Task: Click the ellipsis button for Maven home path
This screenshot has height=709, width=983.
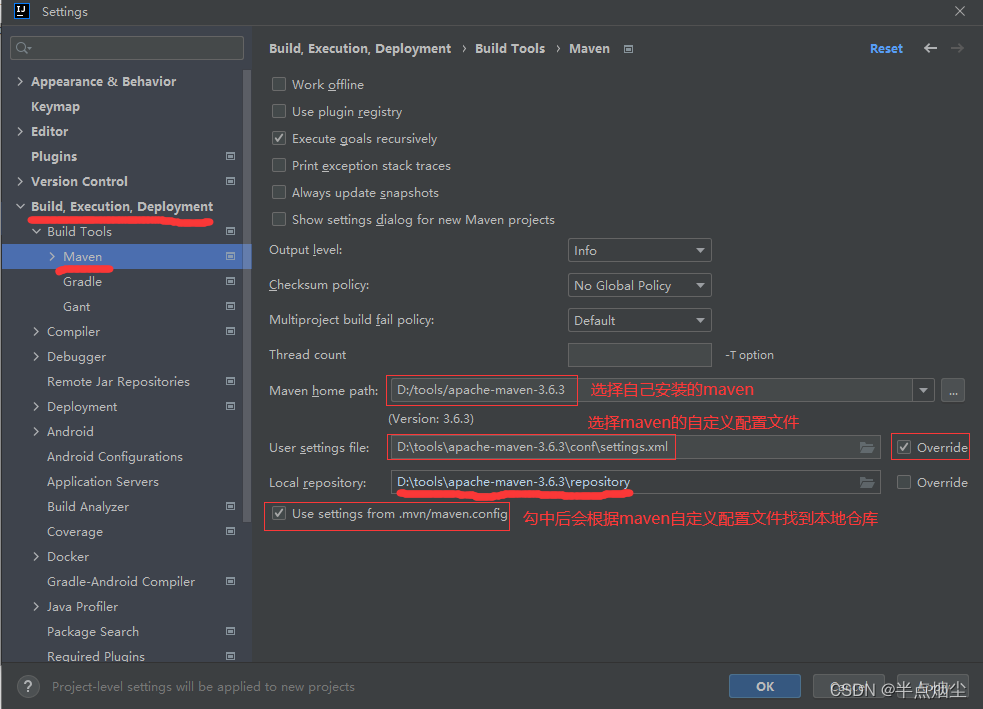Action: (953, 390)
